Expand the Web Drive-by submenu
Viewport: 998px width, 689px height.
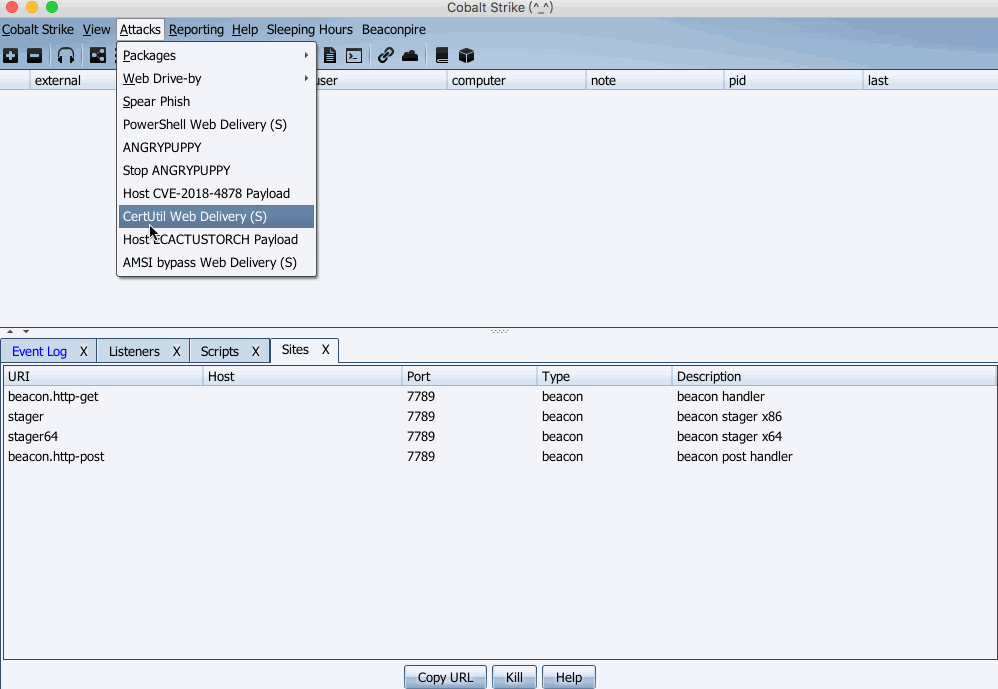click(216, 78)
